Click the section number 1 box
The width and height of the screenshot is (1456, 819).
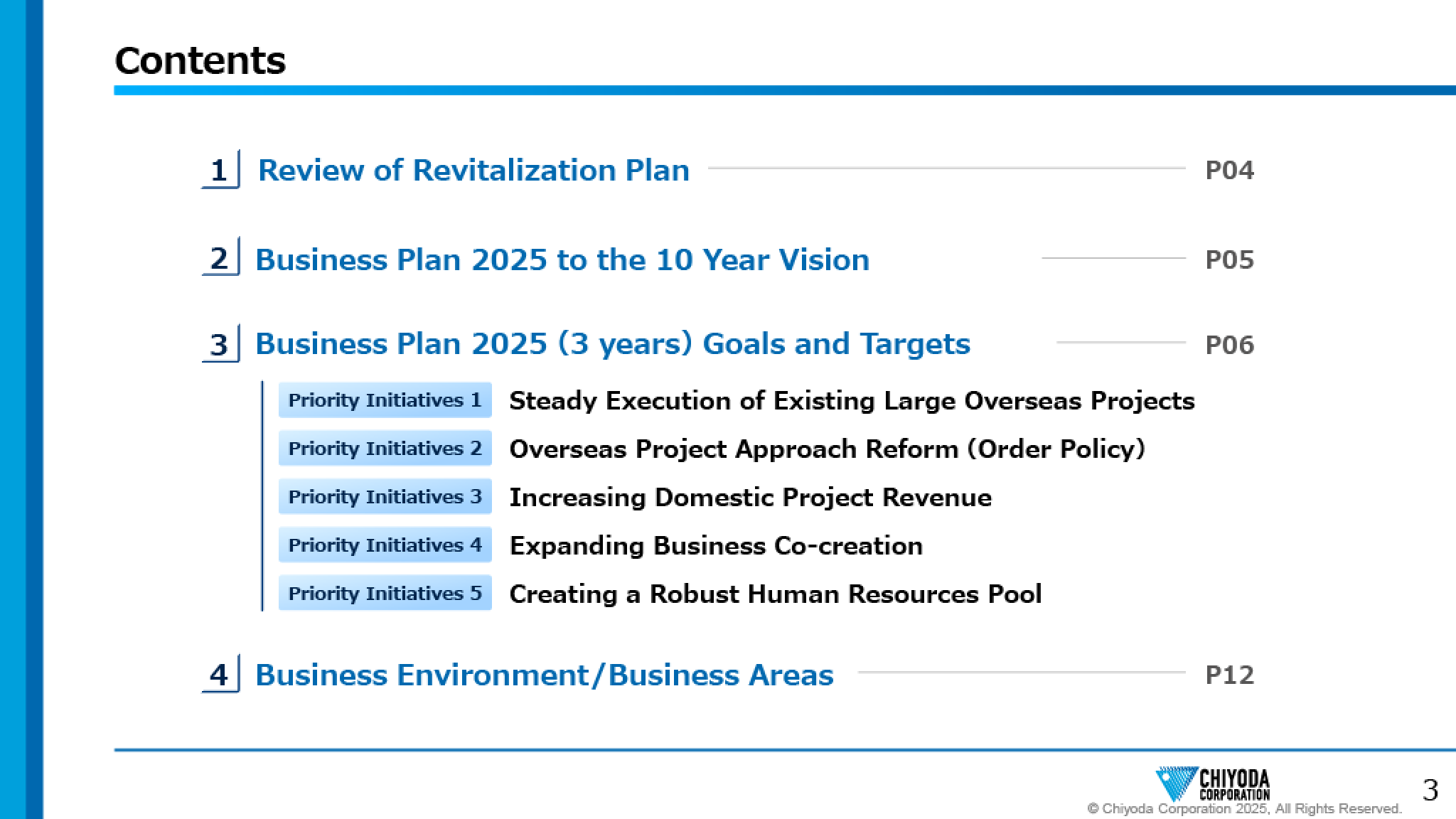tap(220, 169)
